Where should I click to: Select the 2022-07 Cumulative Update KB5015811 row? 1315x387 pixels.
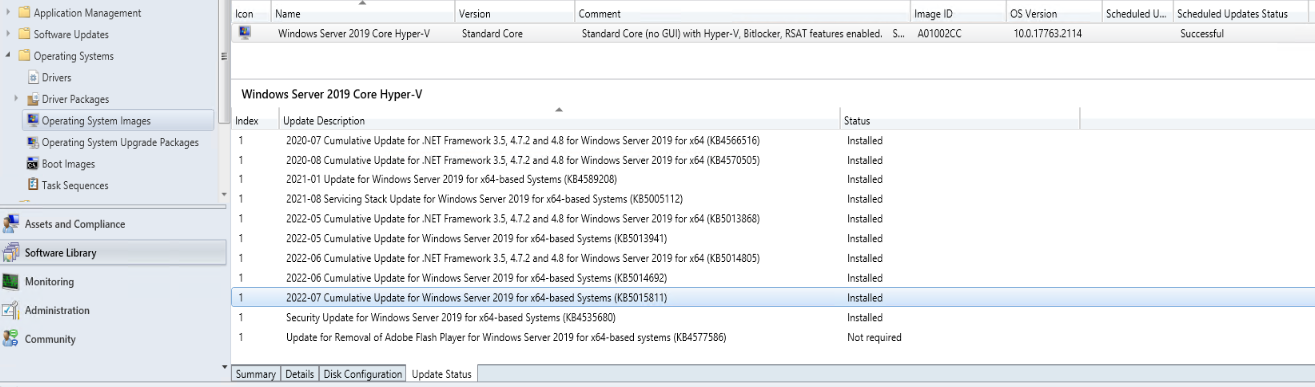(x=772, y=298)
